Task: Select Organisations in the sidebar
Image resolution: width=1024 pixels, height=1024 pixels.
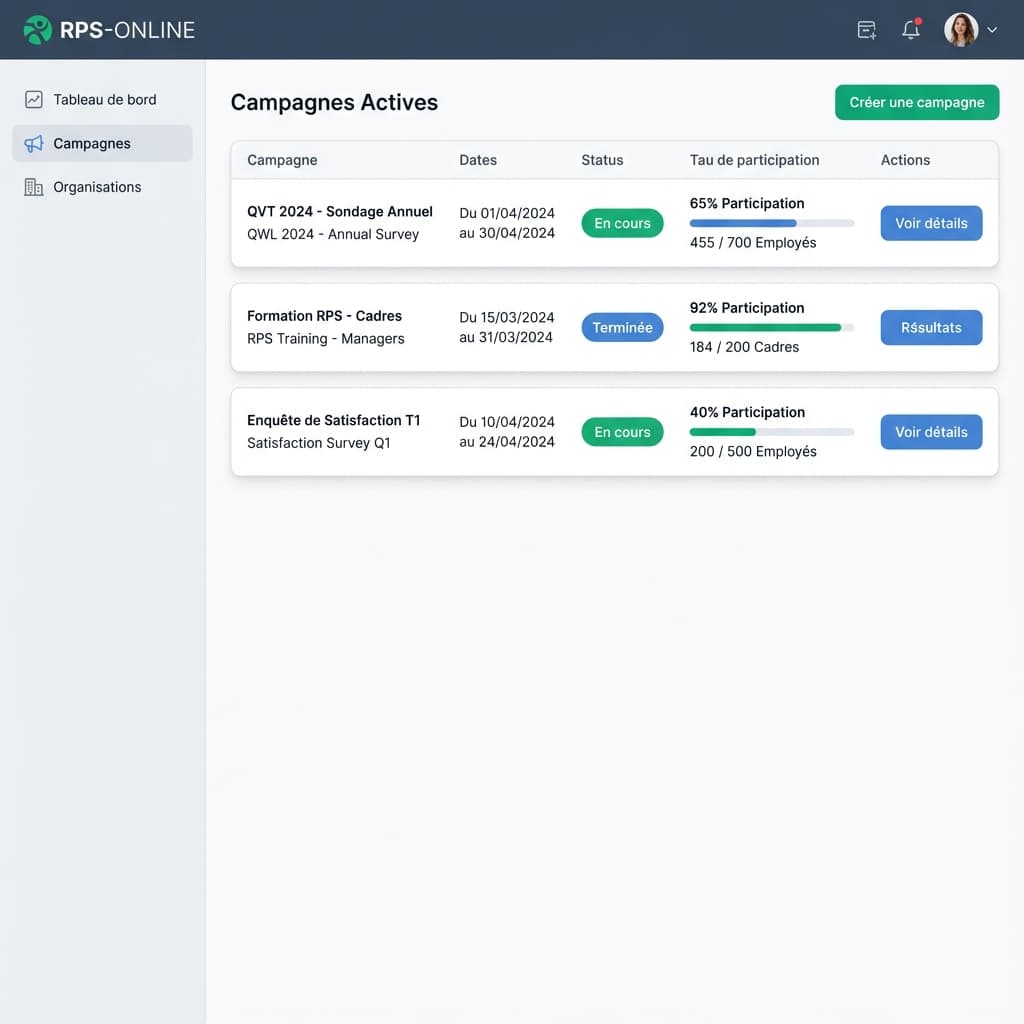Action: pyautogui.click(x=97, y=187)
